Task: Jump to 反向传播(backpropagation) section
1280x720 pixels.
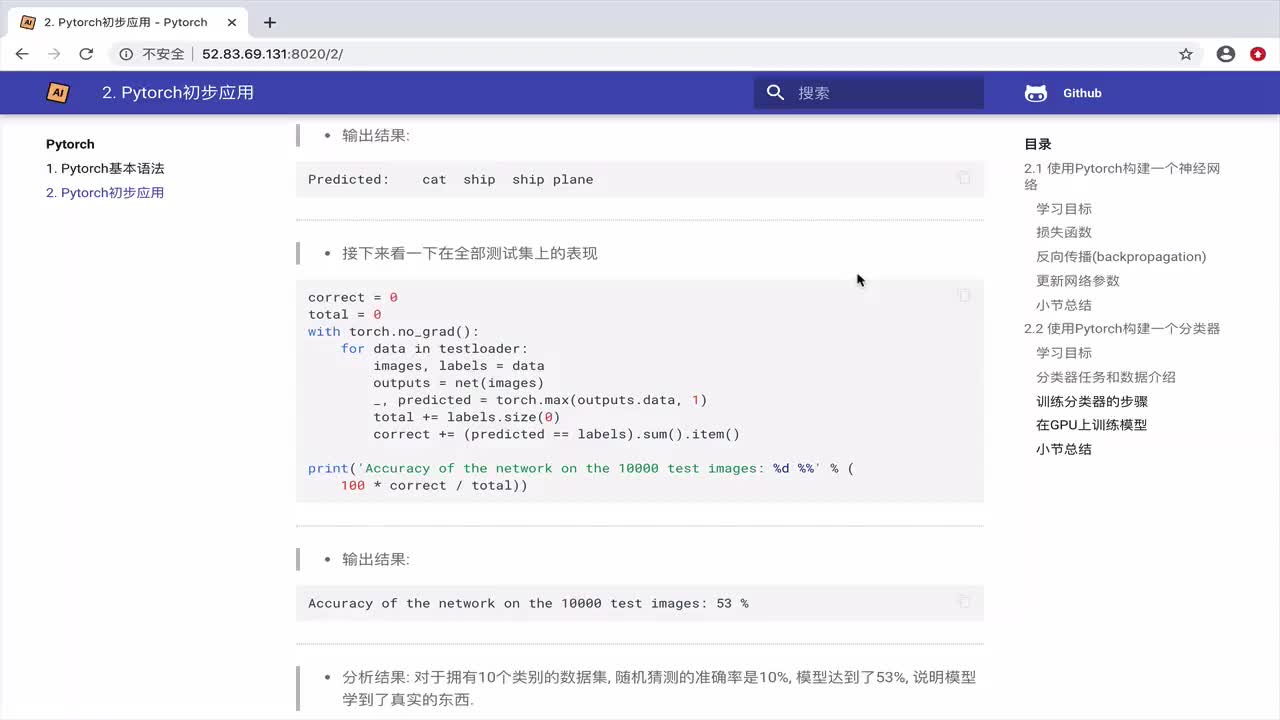Action: pos(1121,257)
